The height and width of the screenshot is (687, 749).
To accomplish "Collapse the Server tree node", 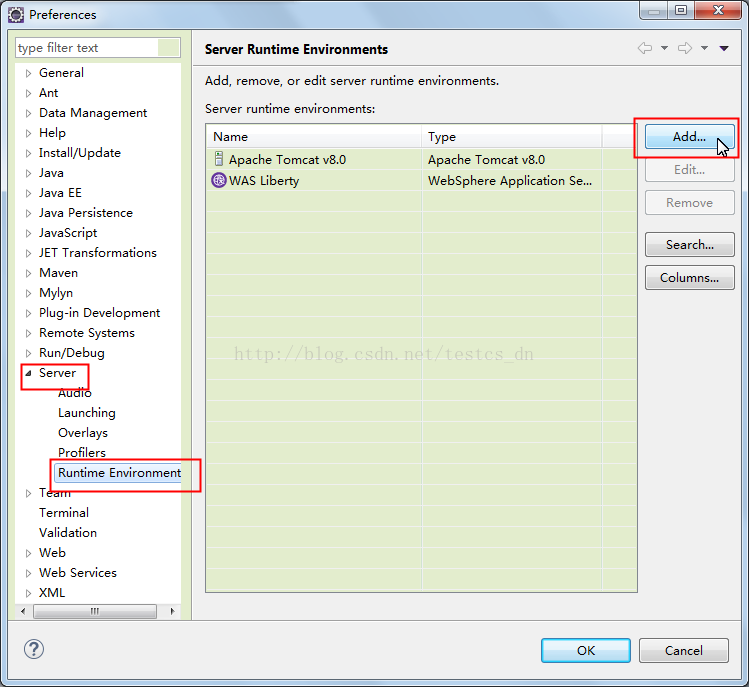I will click(28, 373).
